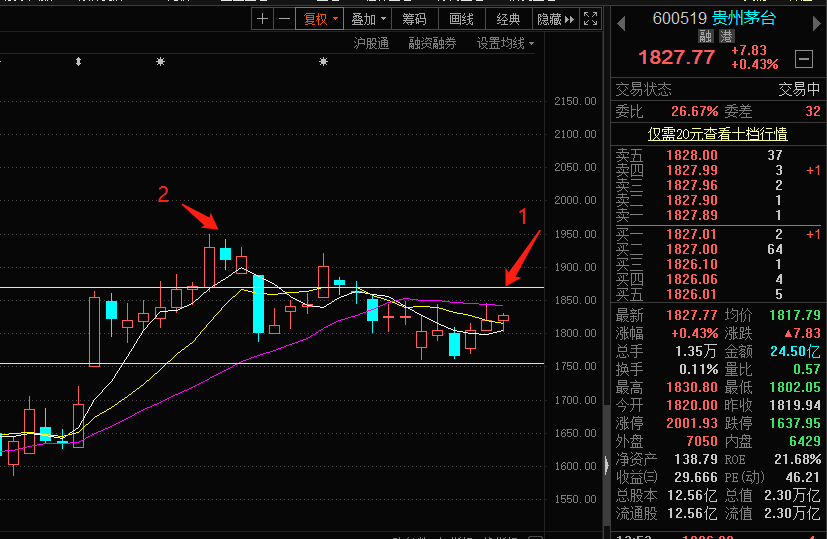Image resolution: width=827 pixels, height=539 pixels.
Task: Zoom in chart with plus button
Action: click(x=262, y=19)
